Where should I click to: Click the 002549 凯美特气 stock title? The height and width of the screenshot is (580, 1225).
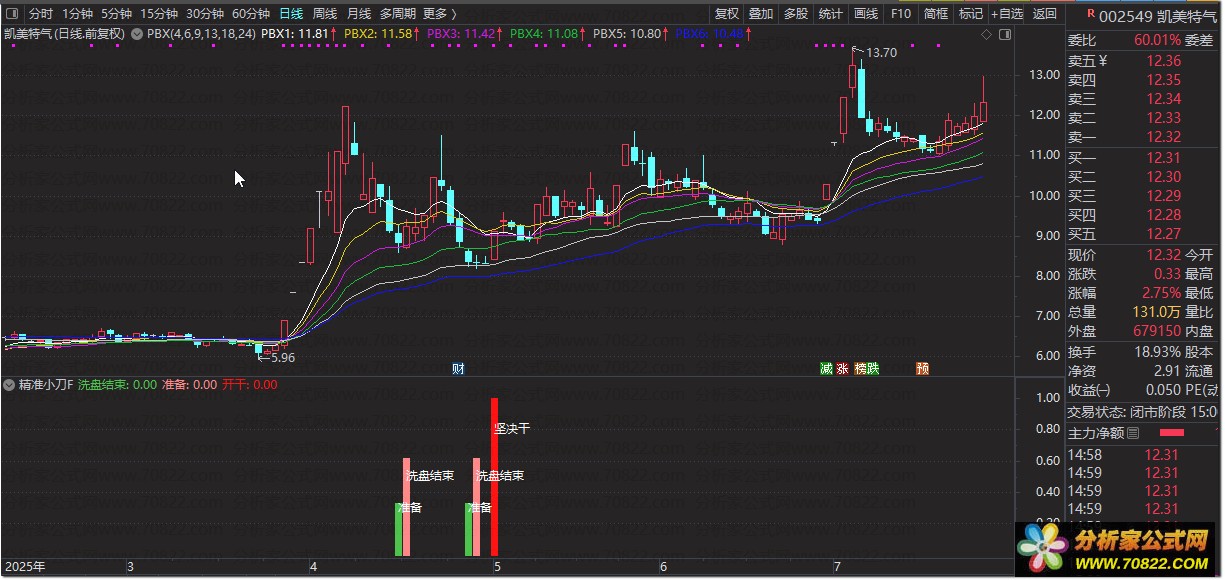(1157, 16)
